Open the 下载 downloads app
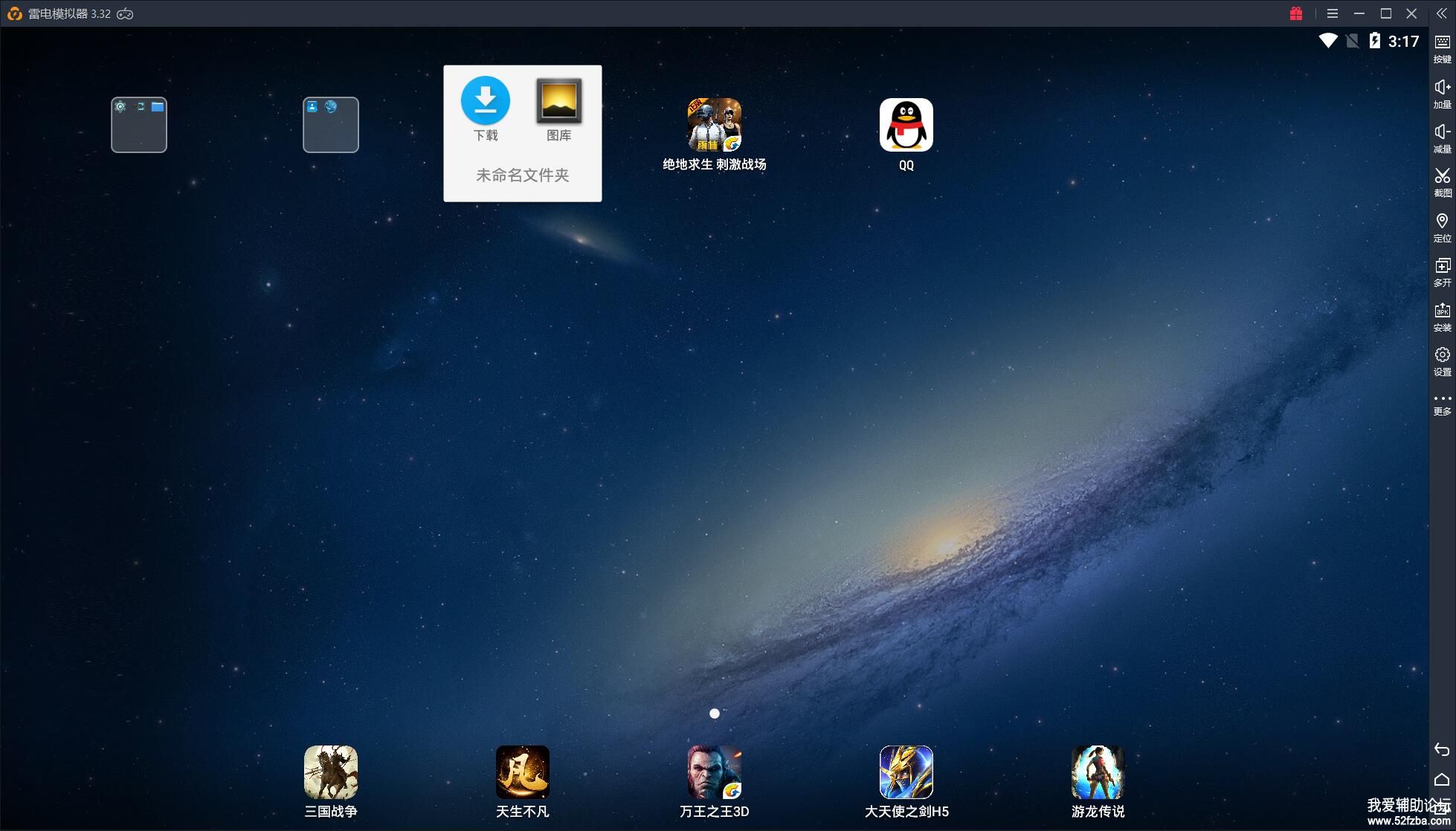The image size is (1456, 831). coord(485,101)
